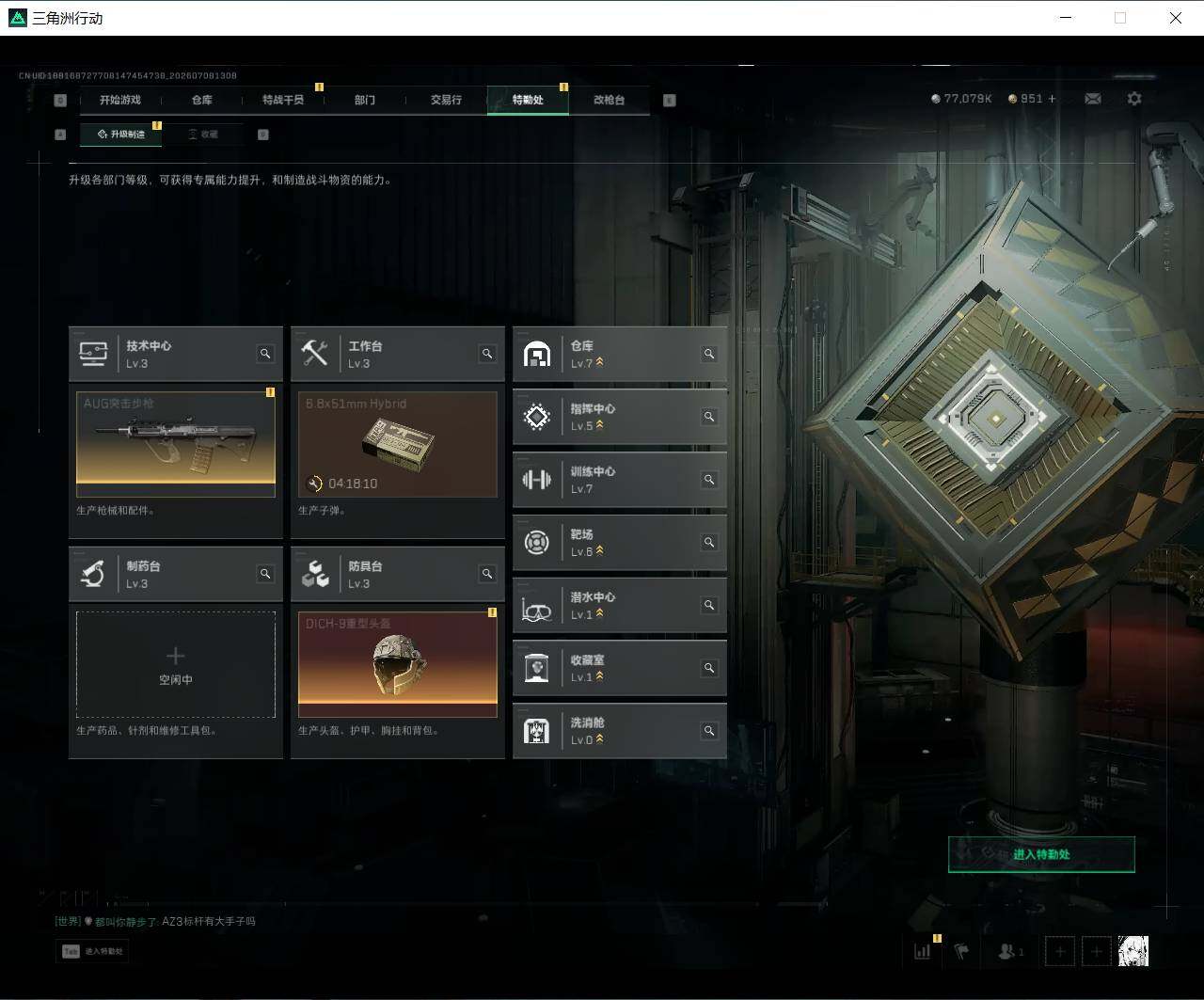Click the 指挥中心 diamond icon
This screenshot has height=1000, width=1204.
click(536, 417)
